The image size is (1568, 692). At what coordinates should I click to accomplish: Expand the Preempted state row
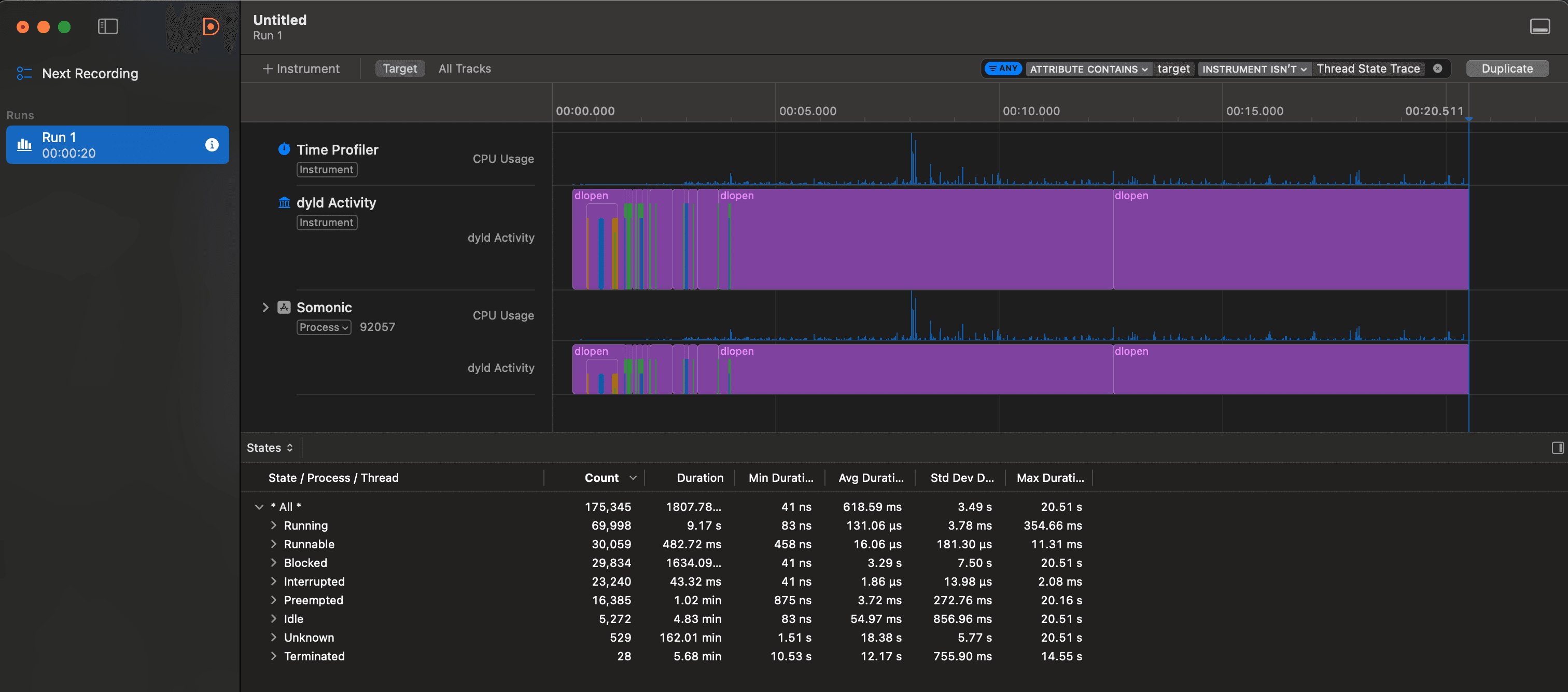(x=273, y=600)
